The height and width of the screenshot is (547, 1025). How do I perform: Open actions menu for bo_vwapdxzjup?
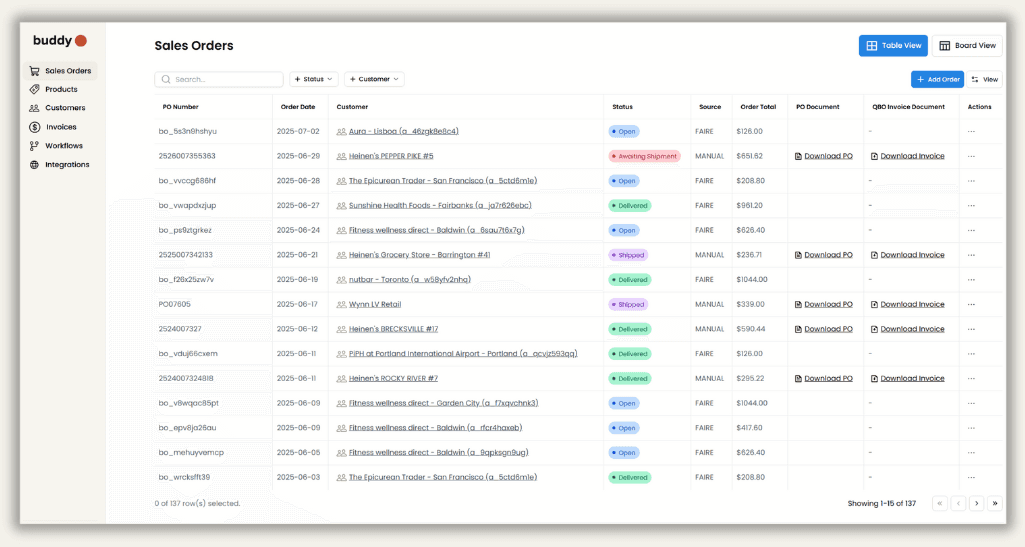(971, 205)
